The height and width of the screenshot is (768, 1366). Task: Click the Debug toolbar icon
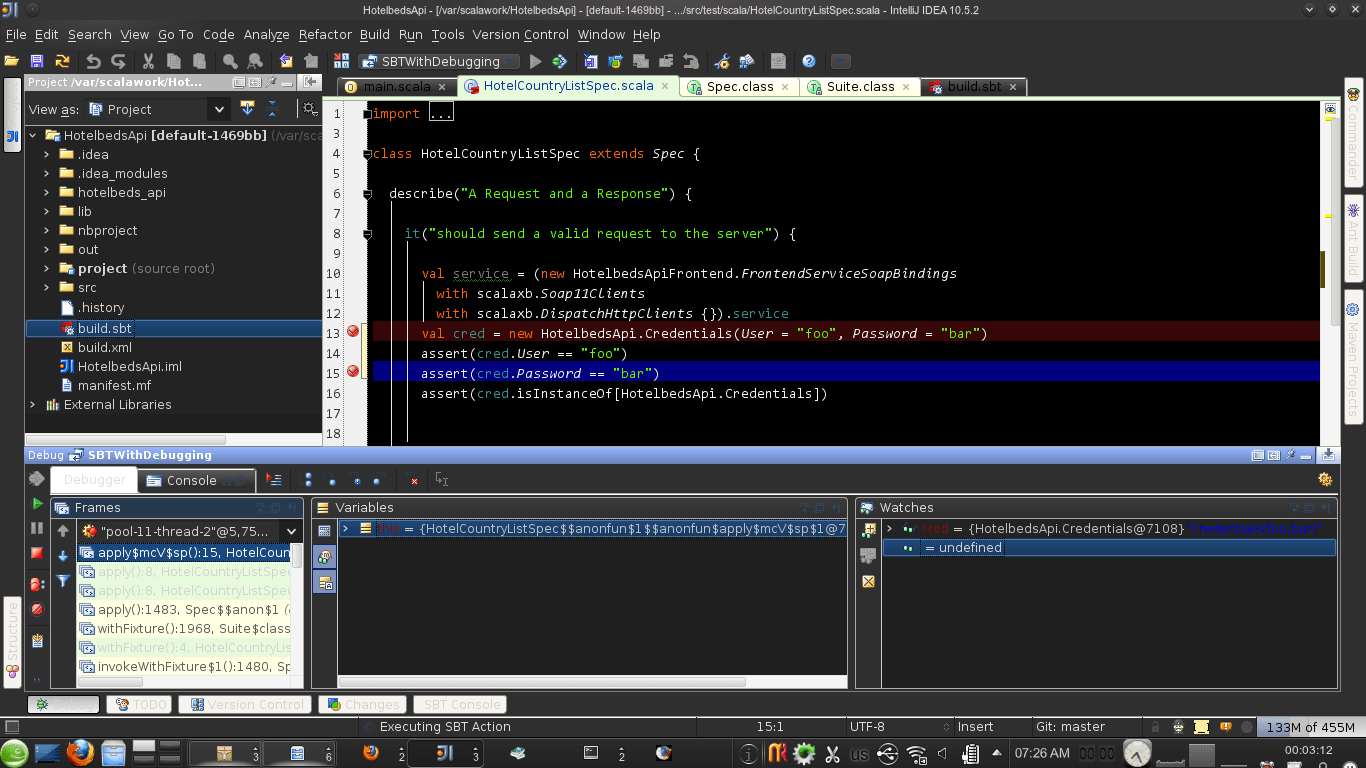[x=560, y=61]
